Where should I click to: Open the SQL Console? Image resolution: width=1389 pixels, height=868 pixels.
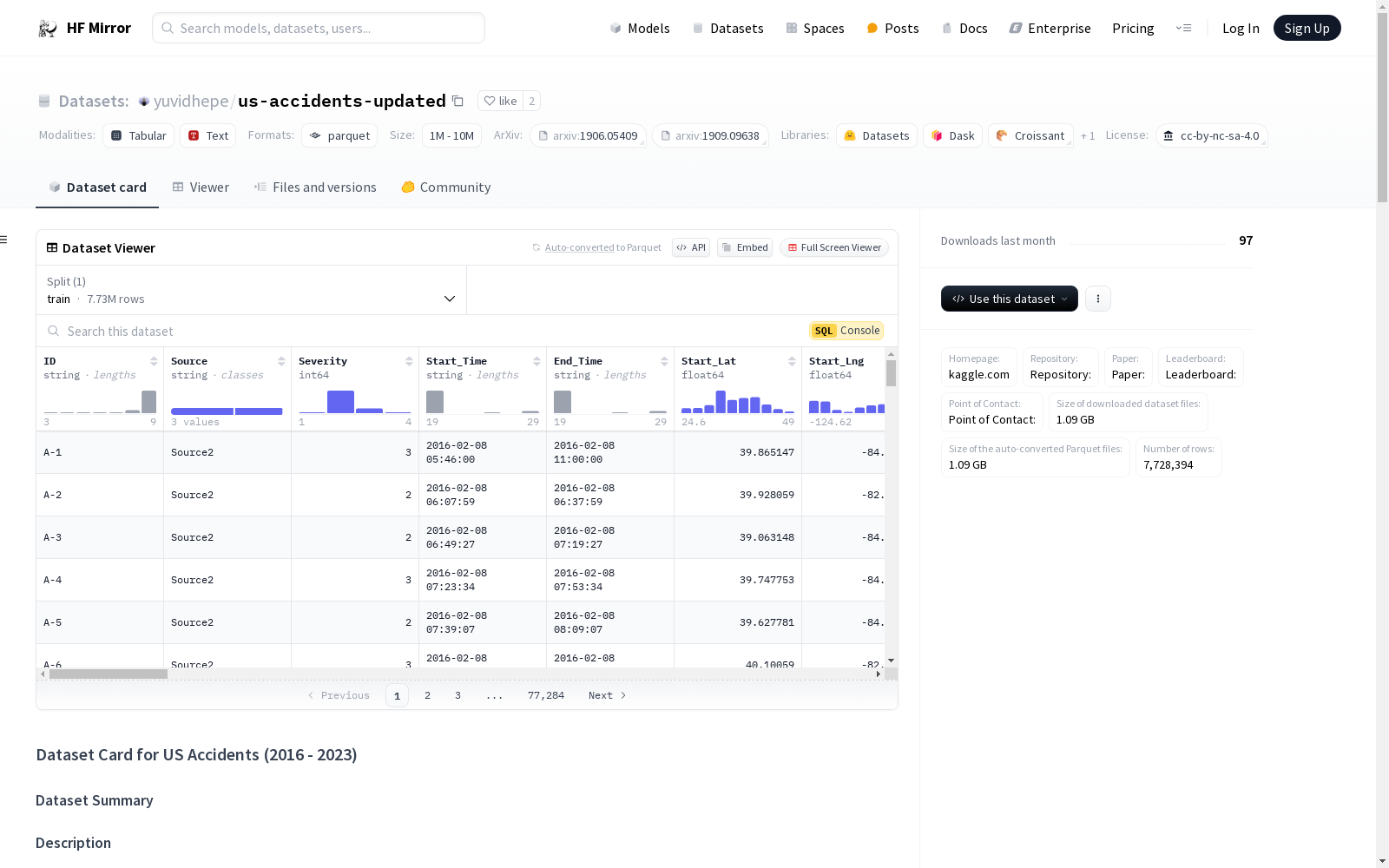point(846,331)
